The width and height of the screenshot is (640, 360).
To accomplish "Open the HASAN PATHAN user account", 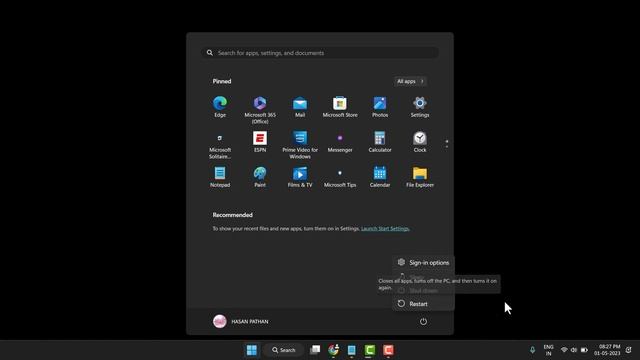I will click(241, 322).
